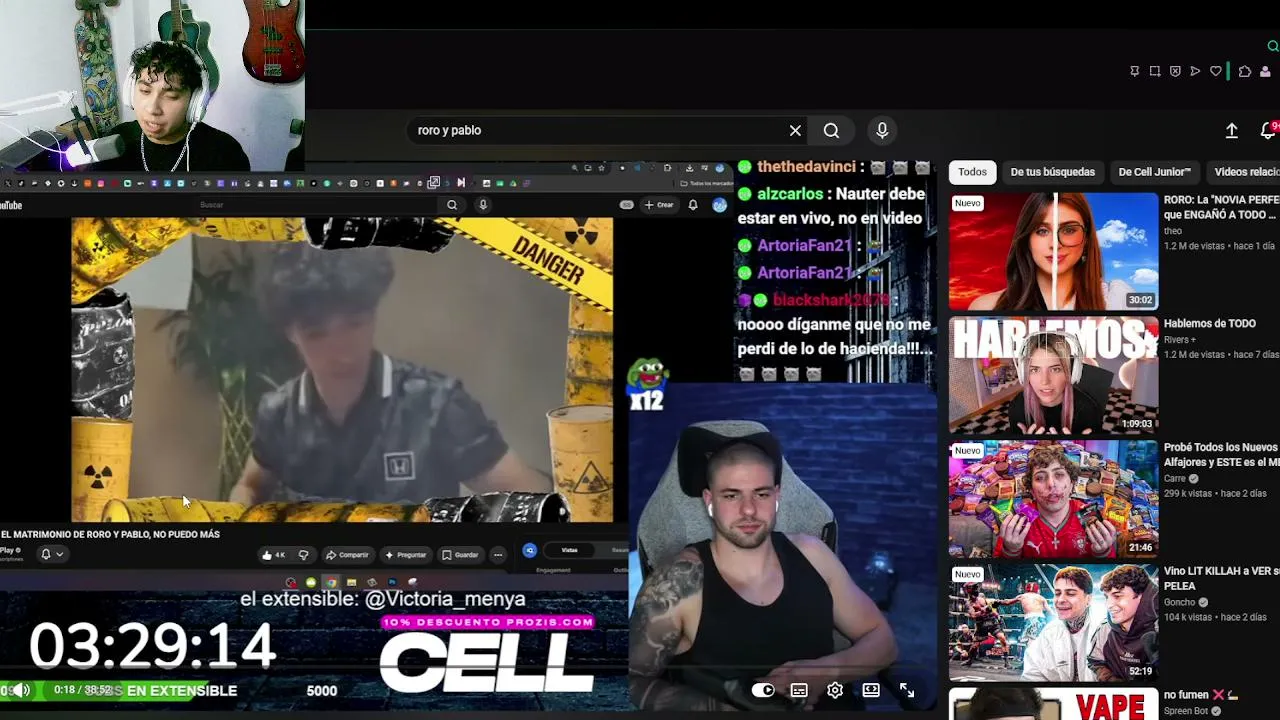Click the embedded YouTube "Buscar" search field

click(x=315, y=205)
